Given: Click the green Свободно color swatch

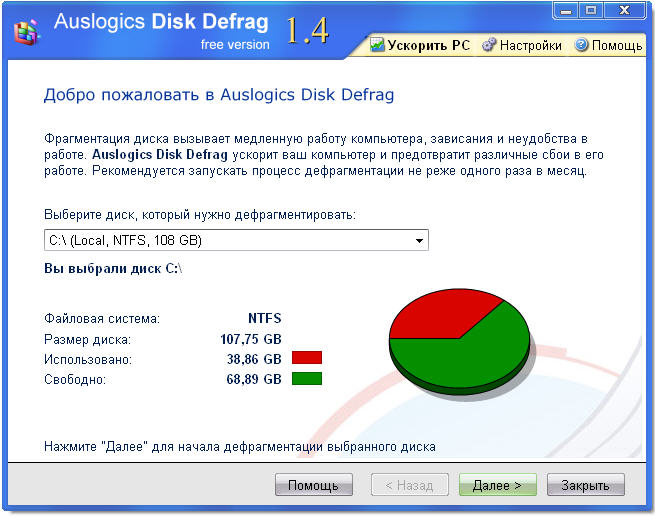Looking at the screenshot, I should [307, 378].
